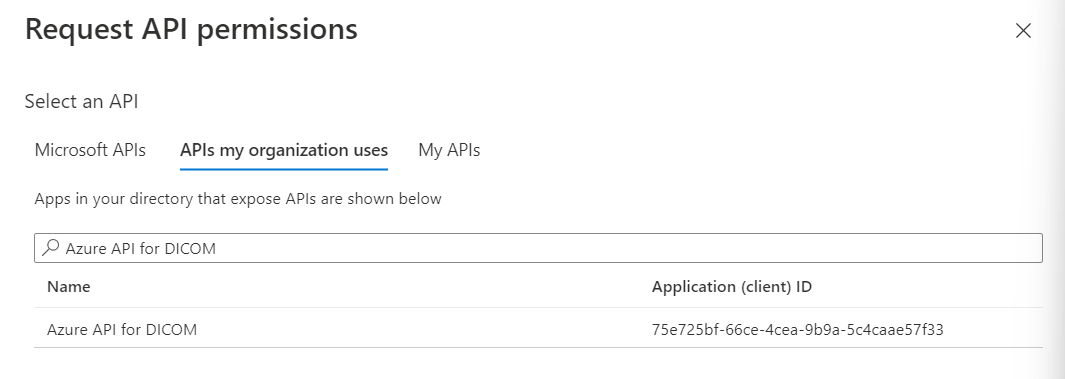Click the blue underline beneath the active tab
Screen dimensions: 1065x379
284,169
